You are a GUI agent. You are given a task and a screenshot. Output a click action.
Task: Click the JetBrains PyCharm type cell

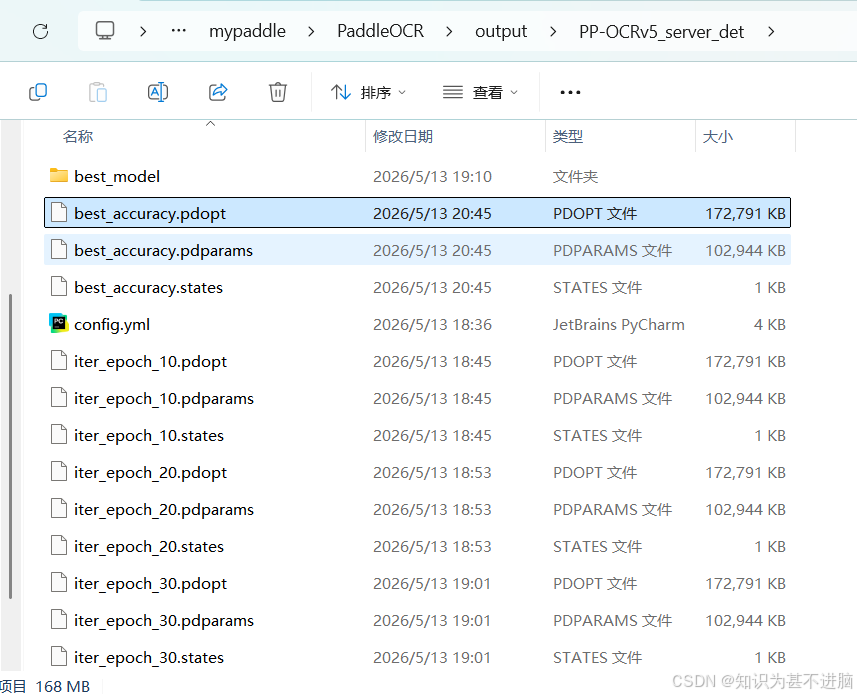click(618, 324)
